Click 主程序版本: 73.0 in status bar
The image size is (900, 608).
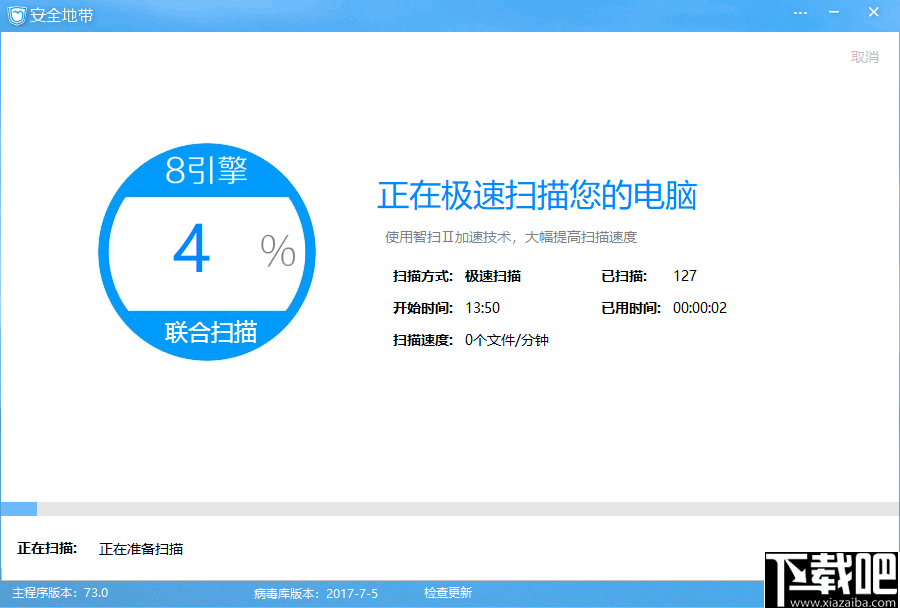click(60, 592)
